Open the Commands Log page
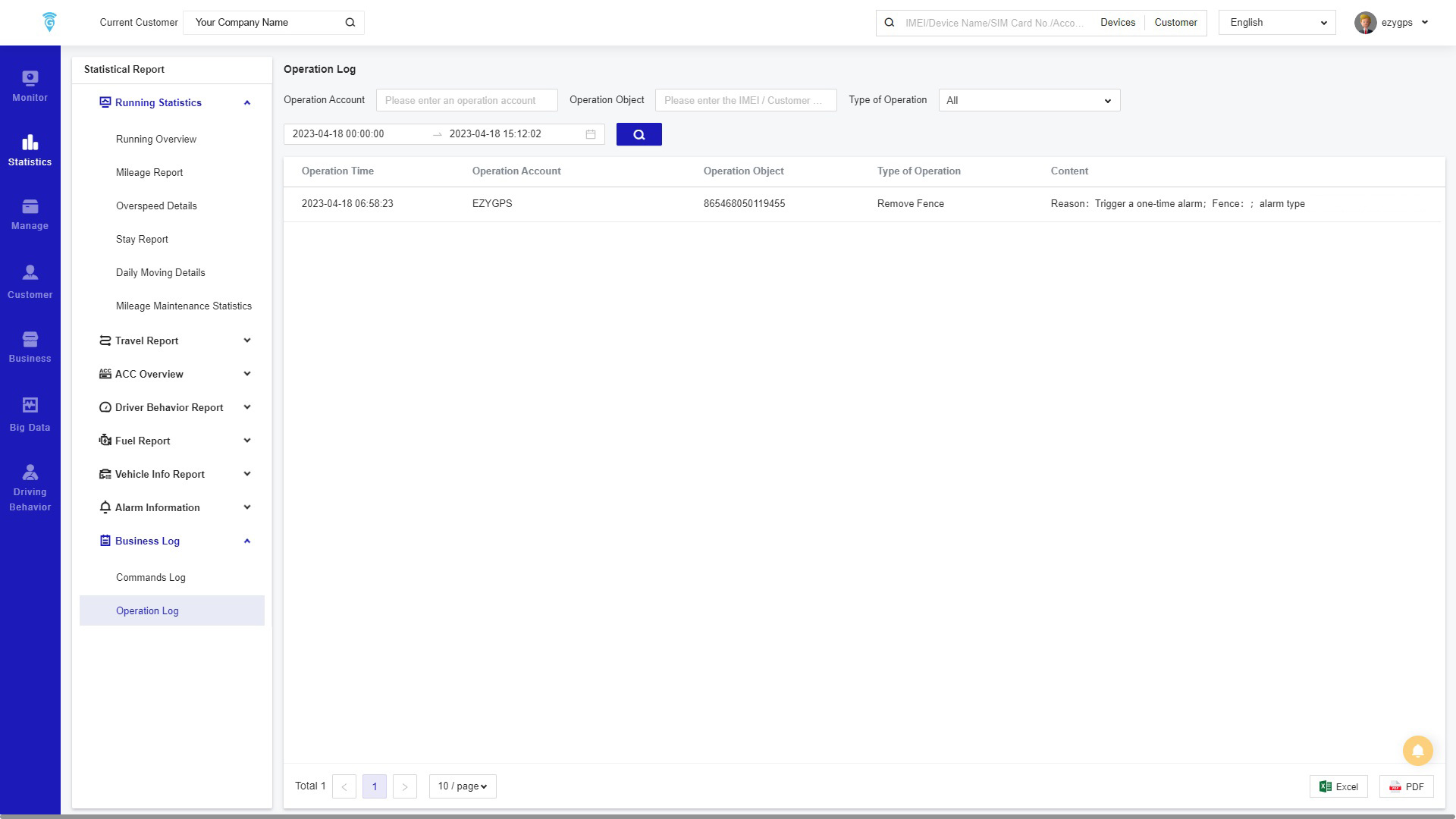Viewport: 1456px width, 819px height. [x=151, y=577]
